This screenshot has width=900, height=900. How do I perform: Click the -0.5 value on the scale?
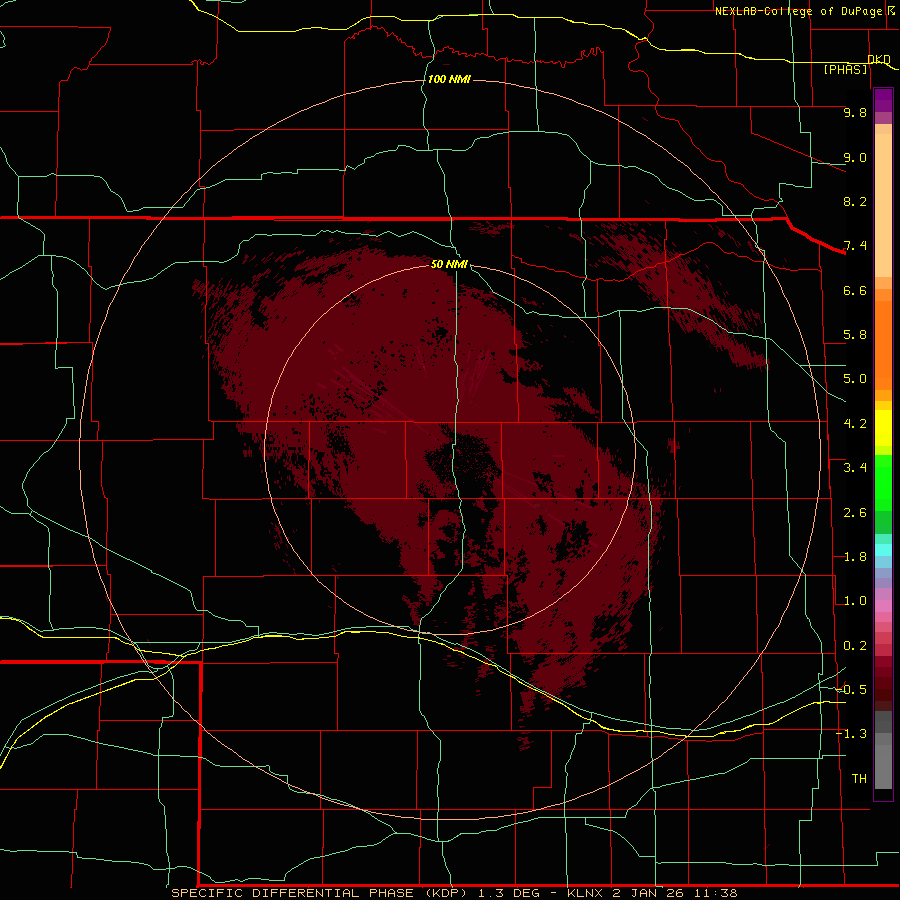851,689
